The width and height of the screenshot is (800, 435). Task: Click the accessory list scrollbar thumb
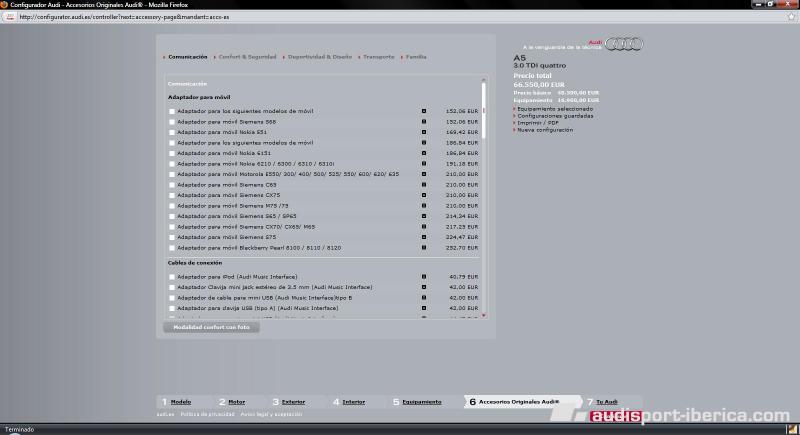(x=484, y=111)
